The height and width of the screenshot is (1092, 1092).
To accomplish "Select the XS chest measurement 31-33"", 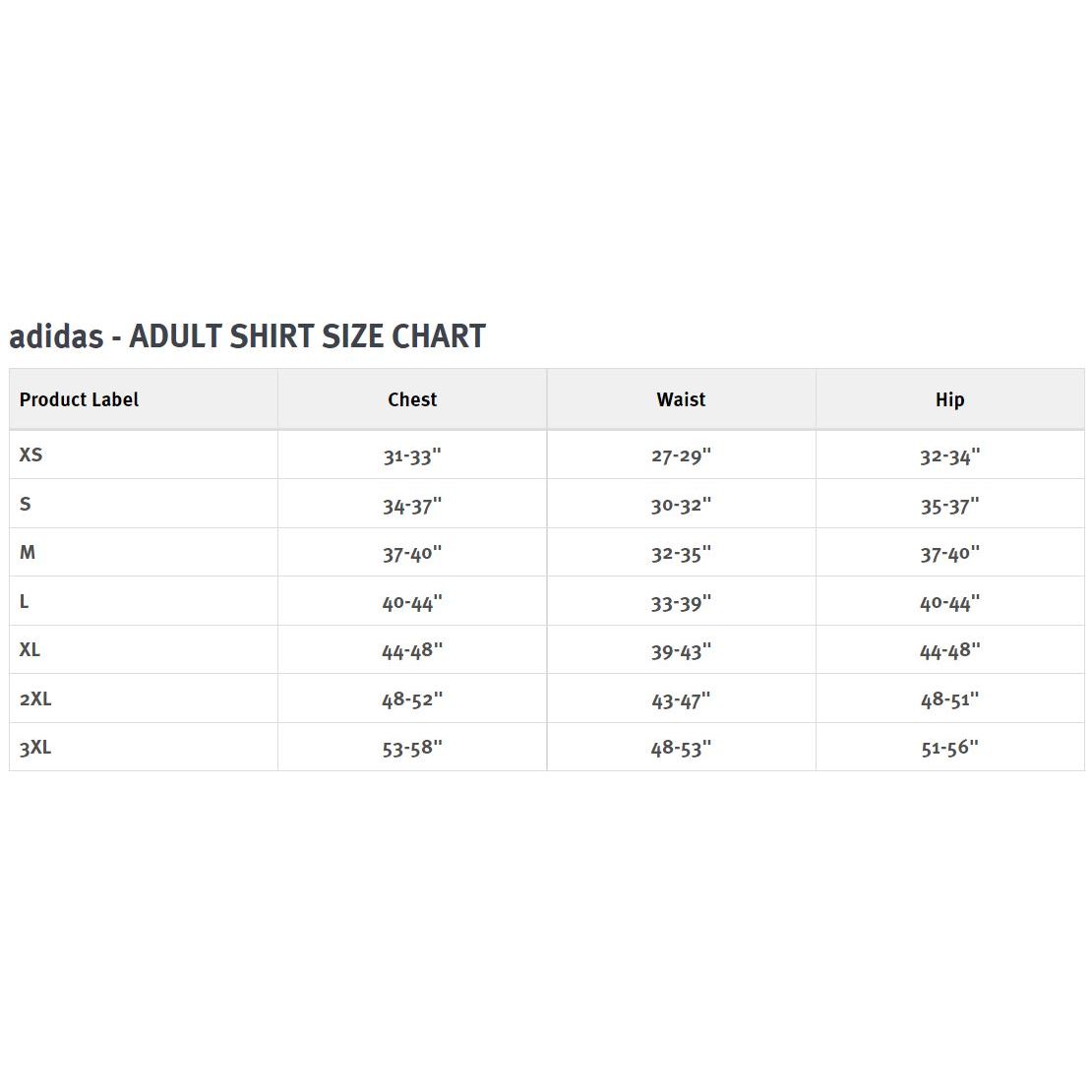I will point(412,456).
